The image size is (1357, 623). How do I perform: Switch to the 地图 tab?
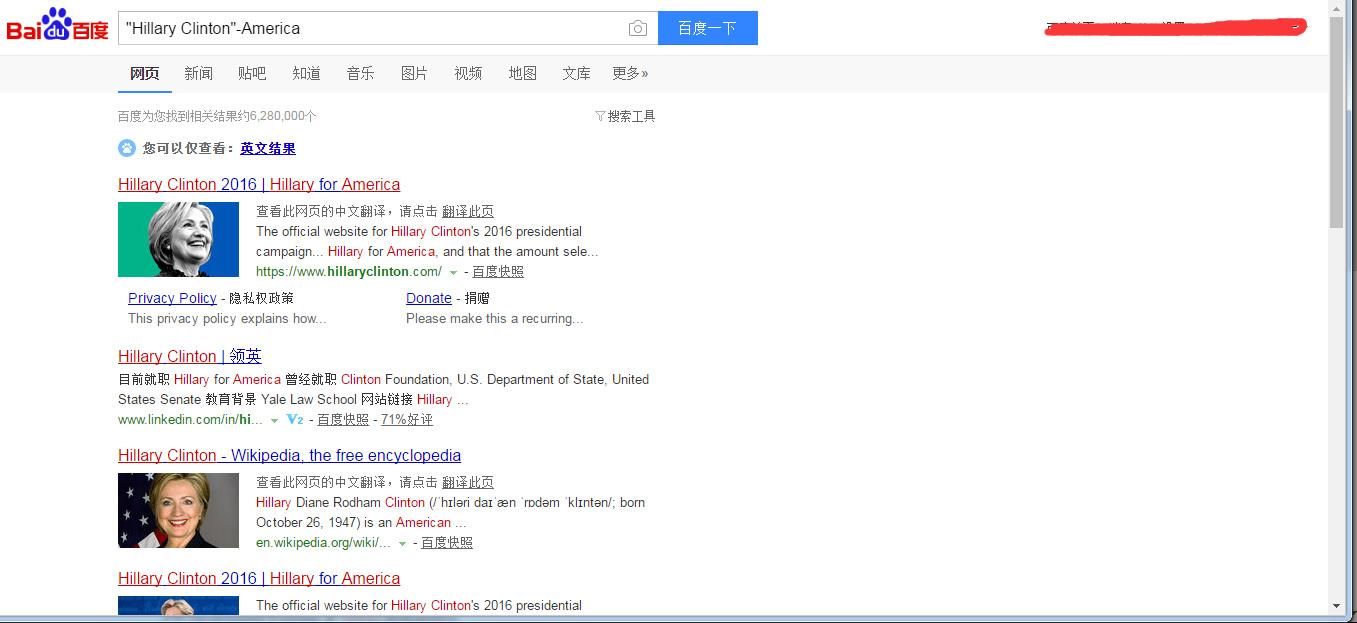[523, 73]
